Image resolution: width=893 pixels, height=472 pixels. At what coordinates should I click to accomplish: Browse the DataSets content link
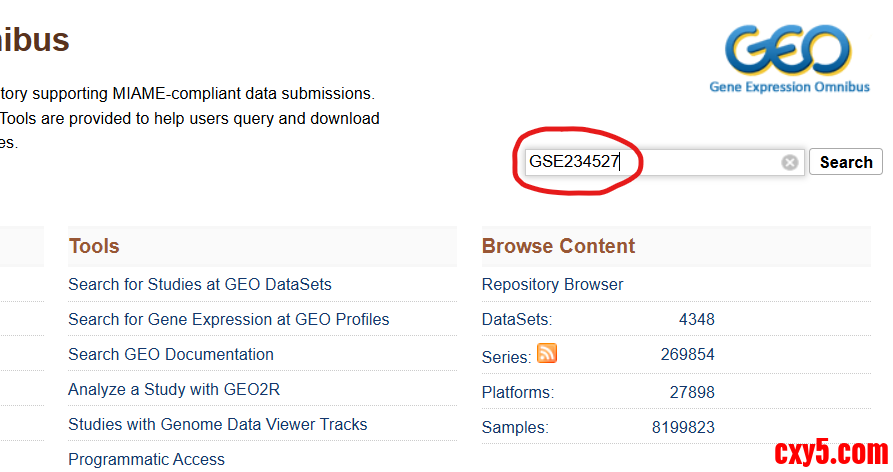pyautogui.click(x=516, y=320)
